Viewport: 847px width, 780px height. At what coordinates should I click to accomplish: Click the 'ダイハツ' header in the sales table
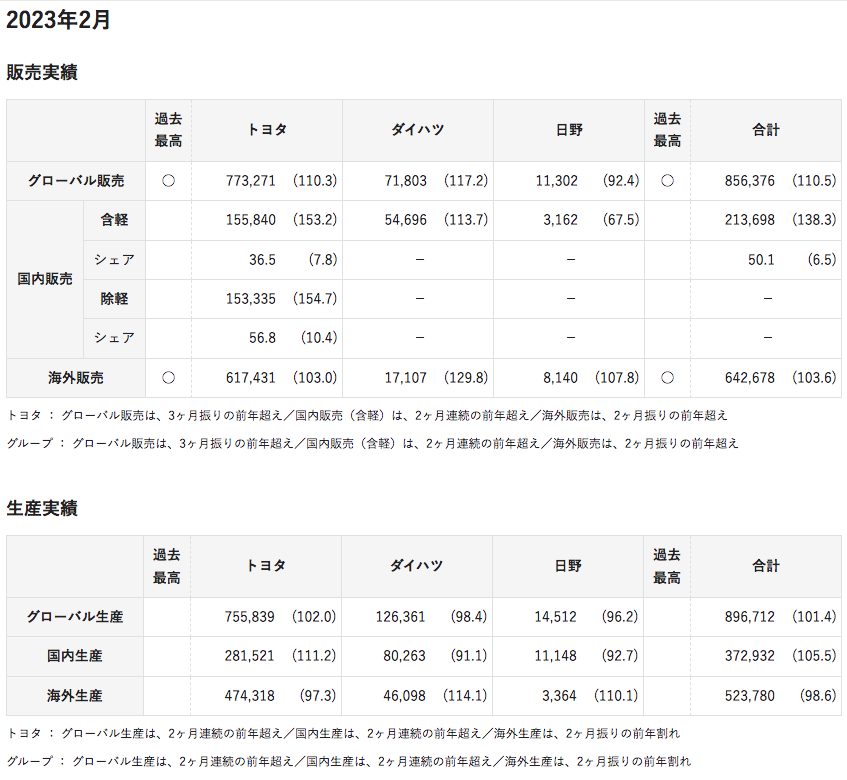(418, 130)
